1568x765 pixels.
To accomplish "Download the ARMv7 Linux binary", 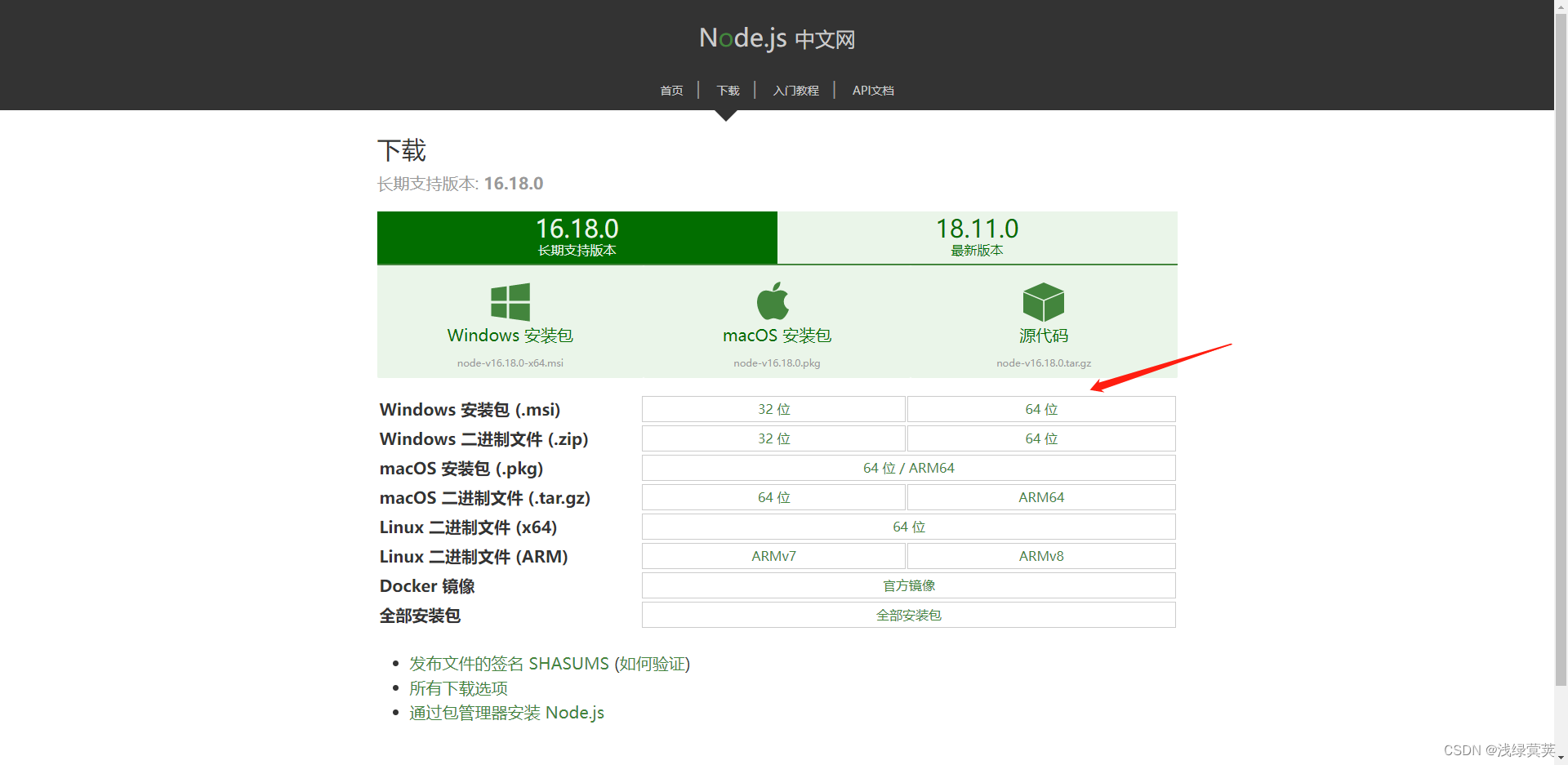I will [x=773, y=556].
